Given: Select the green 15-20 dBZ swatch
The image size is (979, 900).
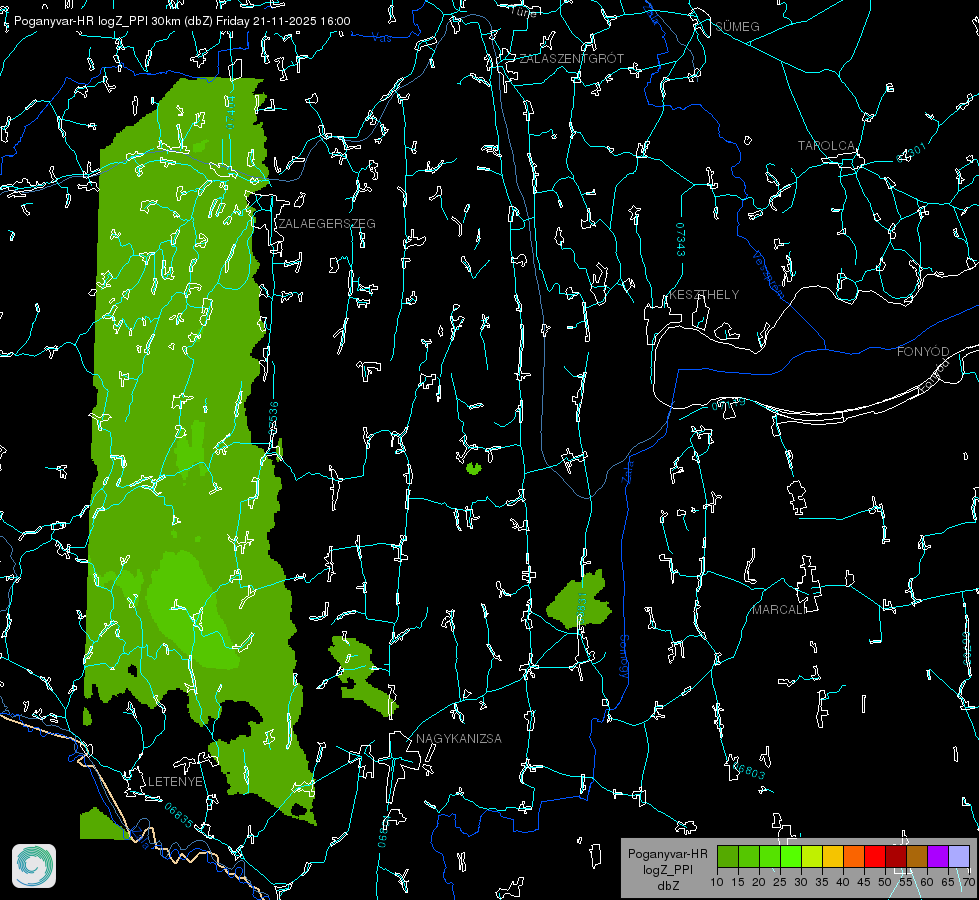Looking at the screenshot, I should (749, 856).
